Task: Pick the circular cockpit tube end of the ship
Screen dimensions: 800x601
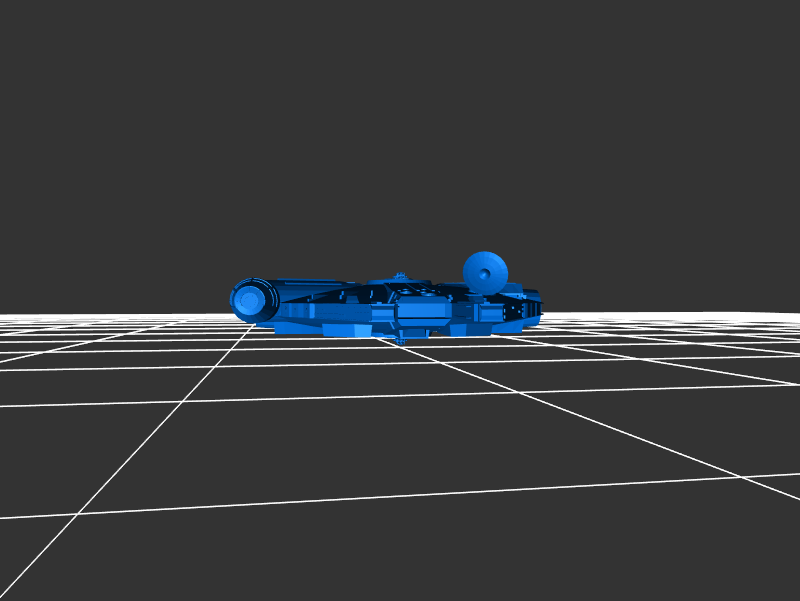Action: click(x=254, y=300)
